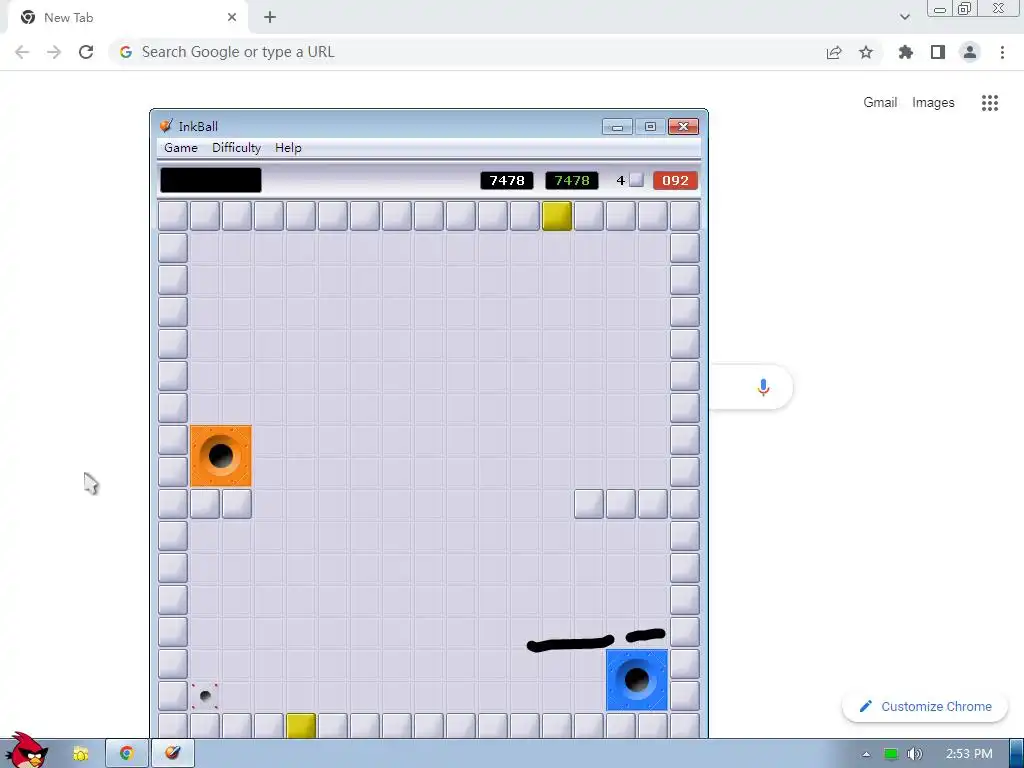The image size is (1024, 768).
Task: Open Chrome three-dot menu
Action: (1002, 52)
